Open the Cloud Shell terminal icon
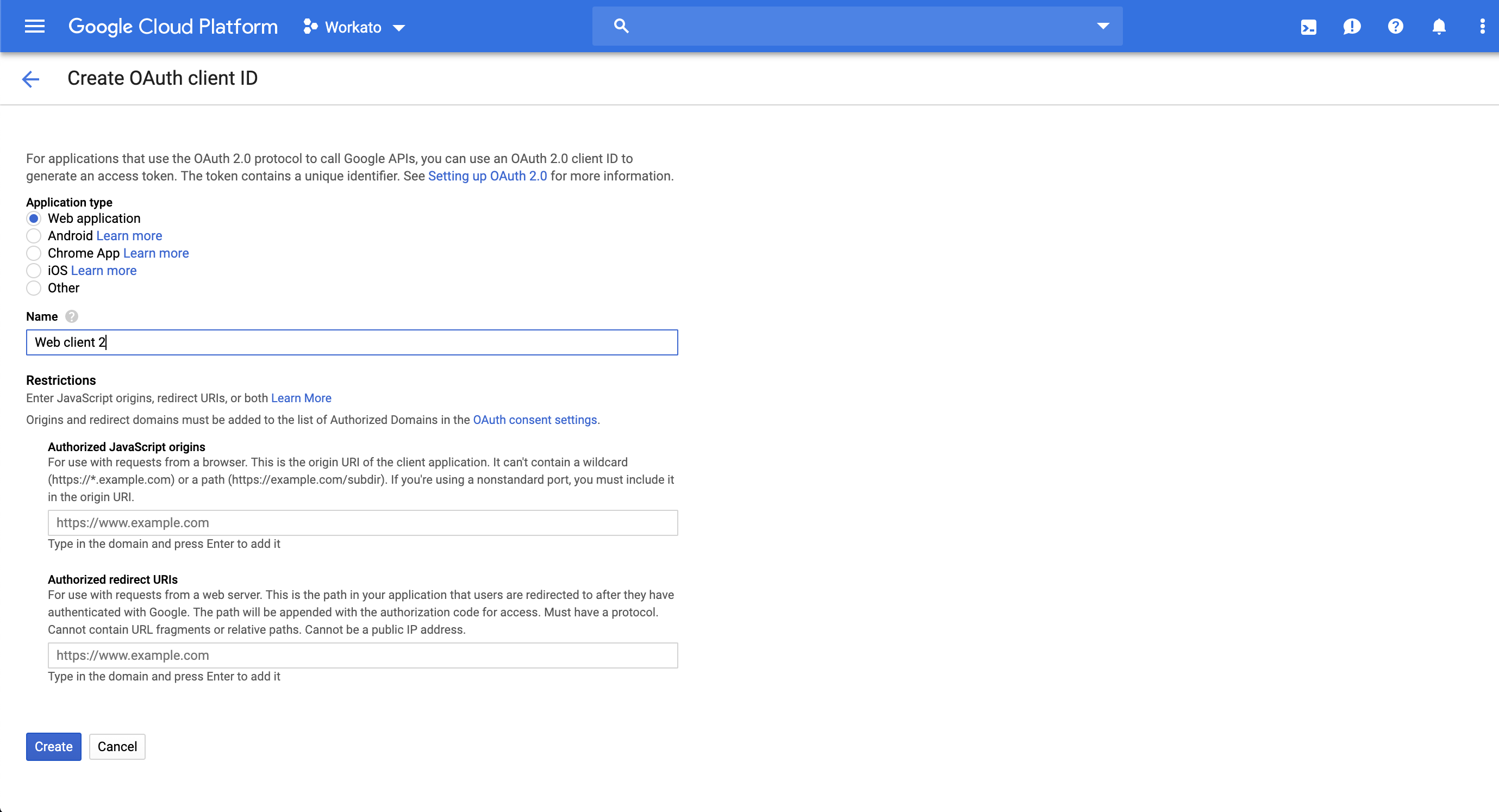This screenshot has width=1499, height=812. 1309,26
